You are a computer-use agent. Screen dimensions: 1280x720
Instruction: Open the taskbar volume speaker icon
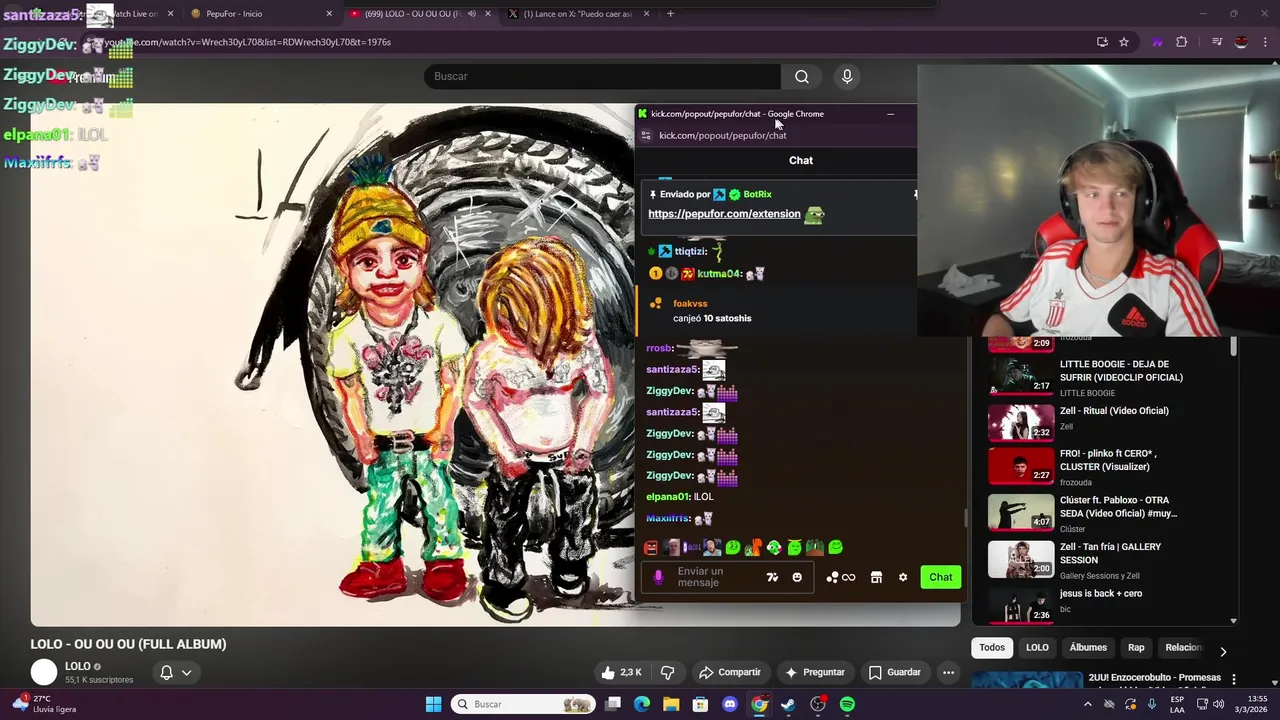[x=1218, y=705]
